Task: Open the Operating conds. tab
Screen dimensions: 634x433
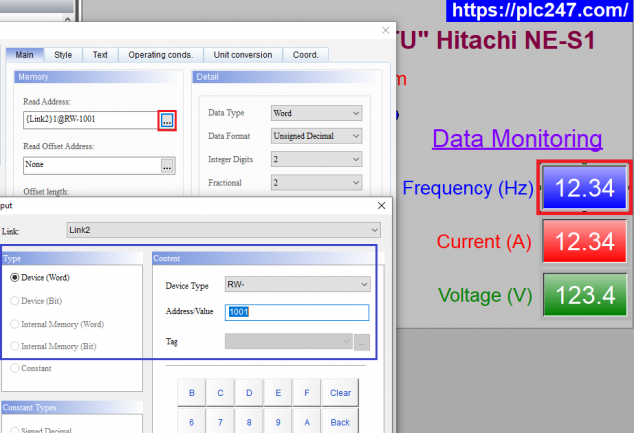Action: click(161, 55)
